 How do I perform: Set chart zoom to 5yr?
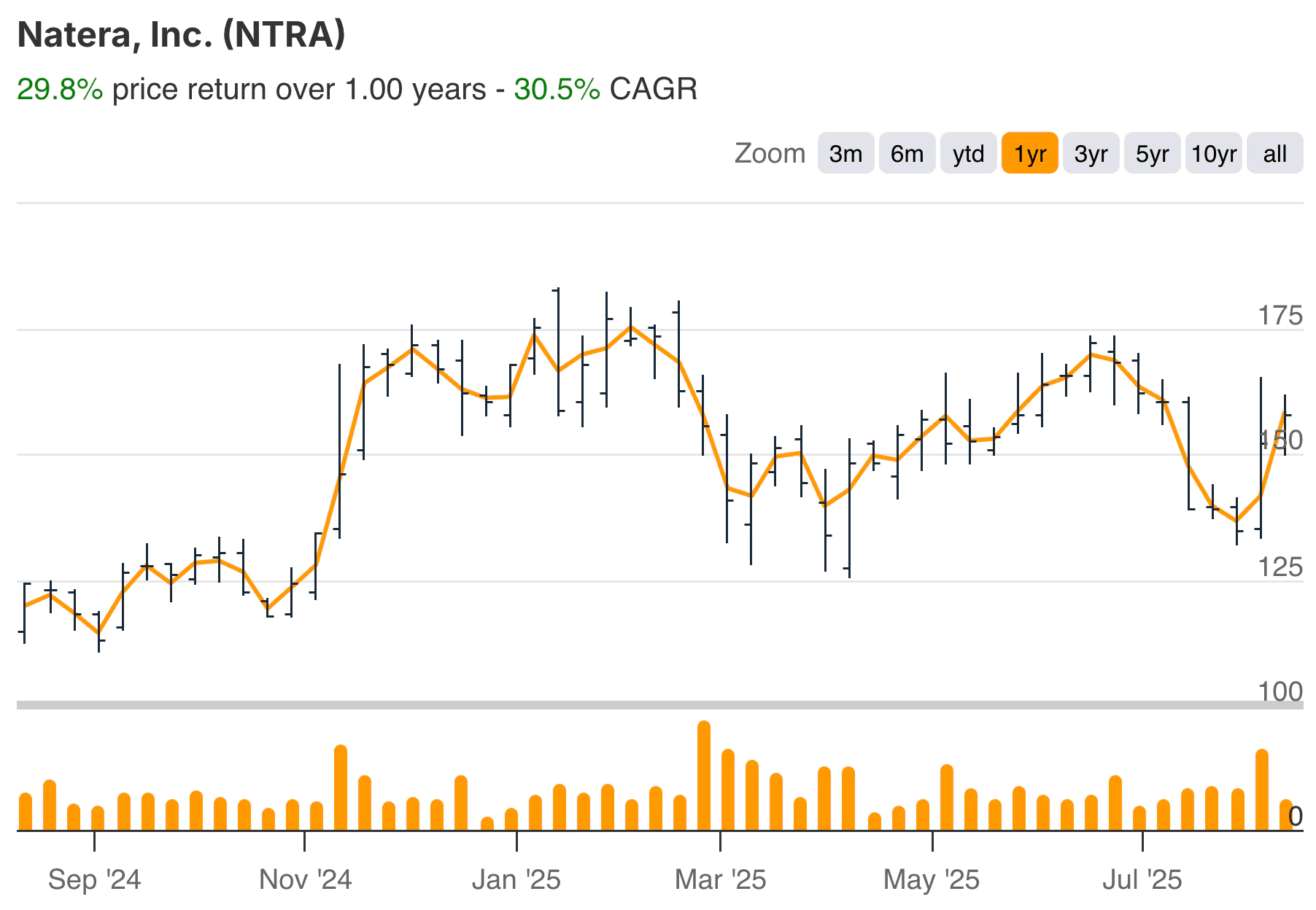(x=1152, y=153)
